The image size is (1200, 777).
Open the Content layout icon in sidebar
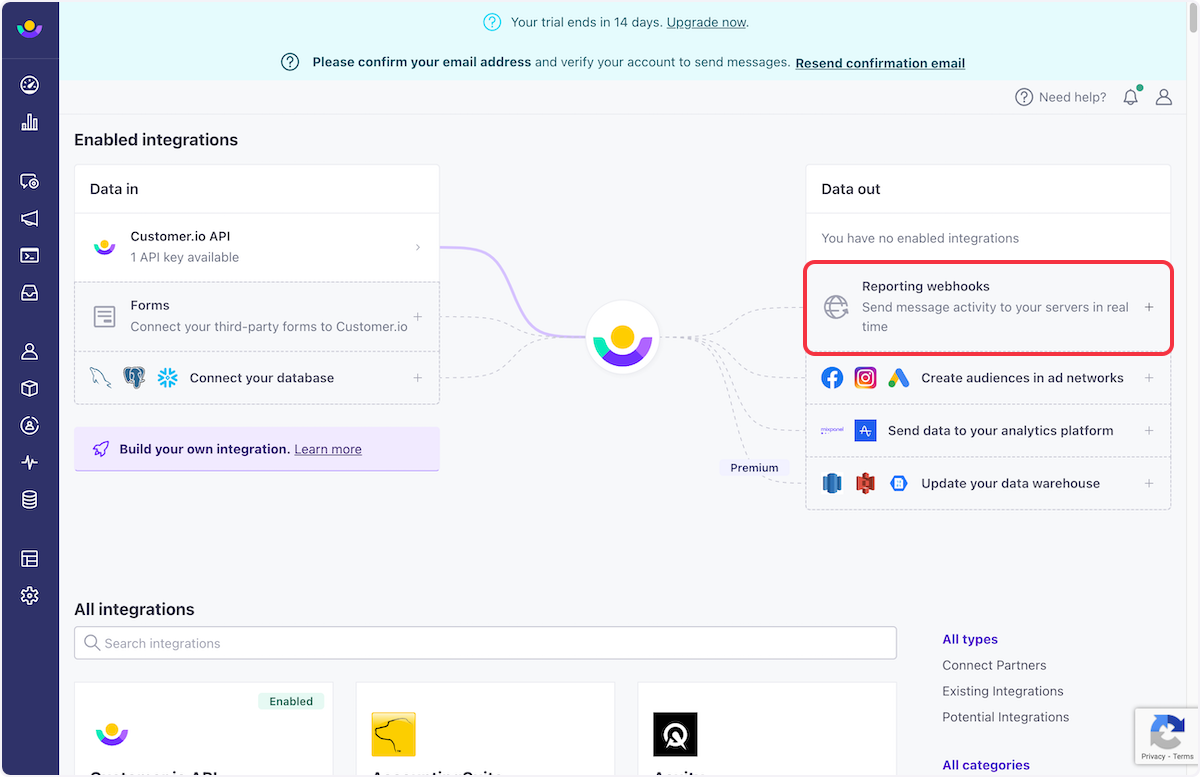(x=29, y=558)
